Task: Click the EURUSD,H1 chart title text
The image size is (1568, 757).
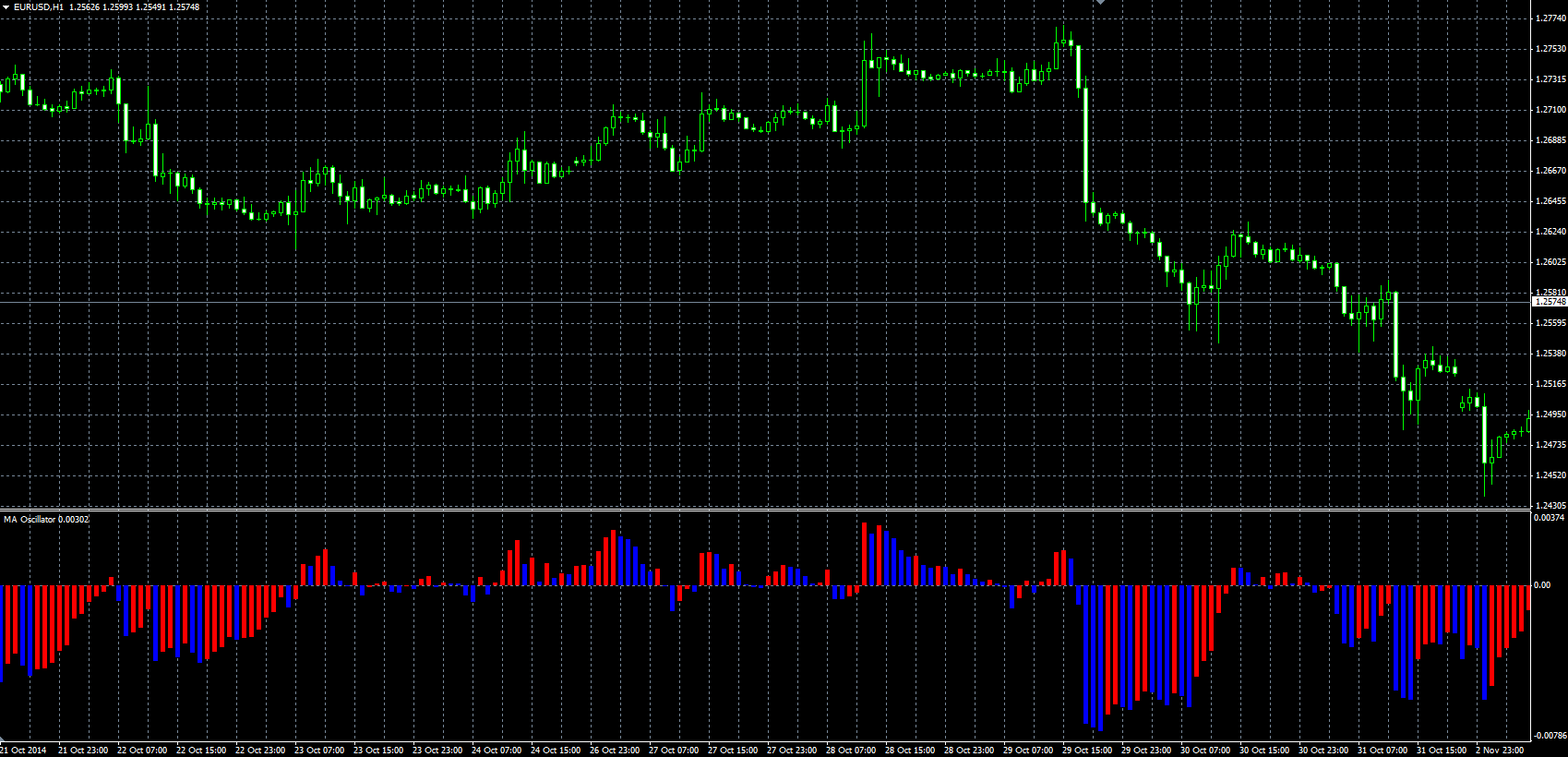Action: click(x=39, y=7)
